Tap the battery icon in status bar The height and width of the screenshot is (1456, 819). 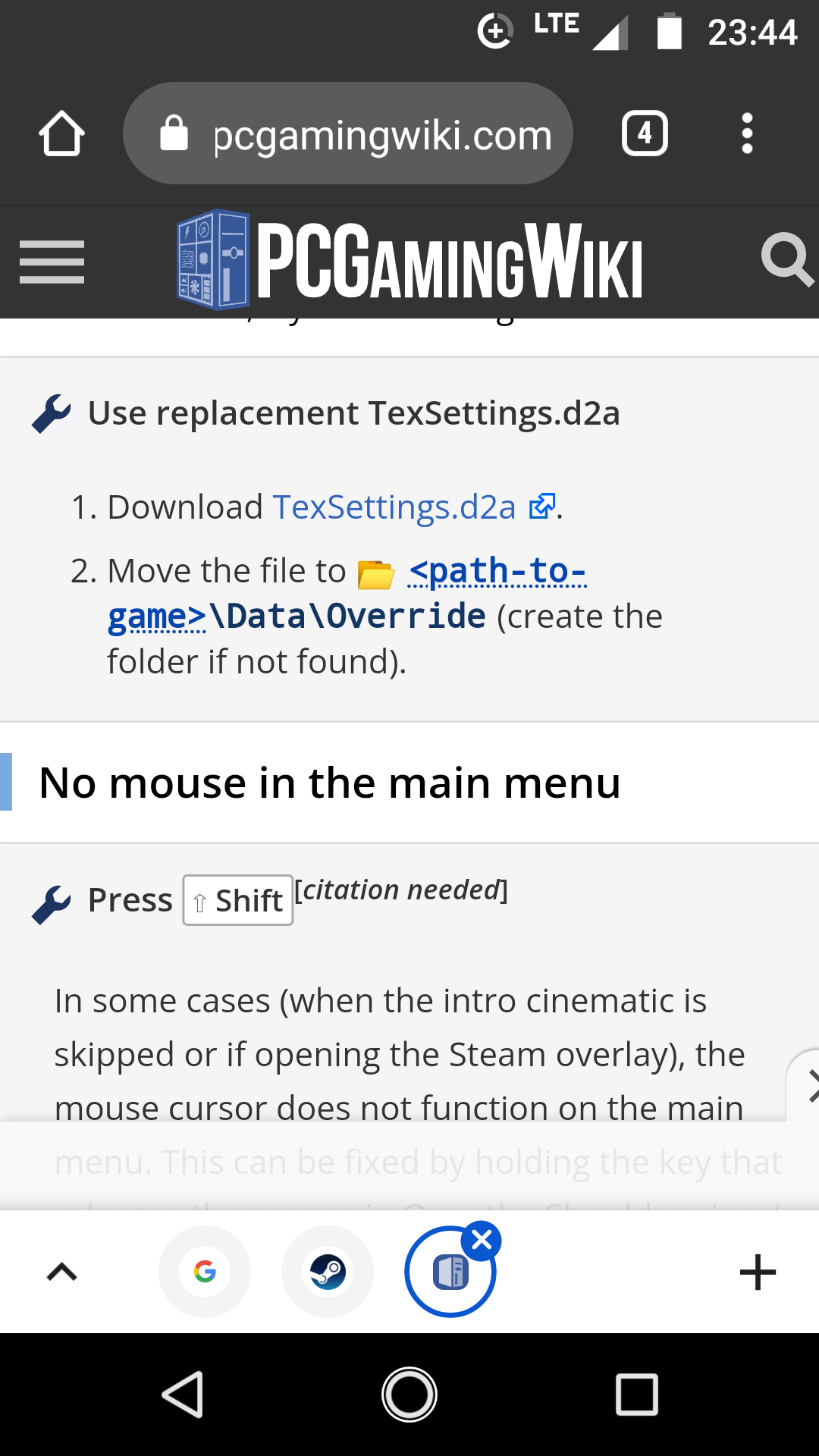point(669,31)
